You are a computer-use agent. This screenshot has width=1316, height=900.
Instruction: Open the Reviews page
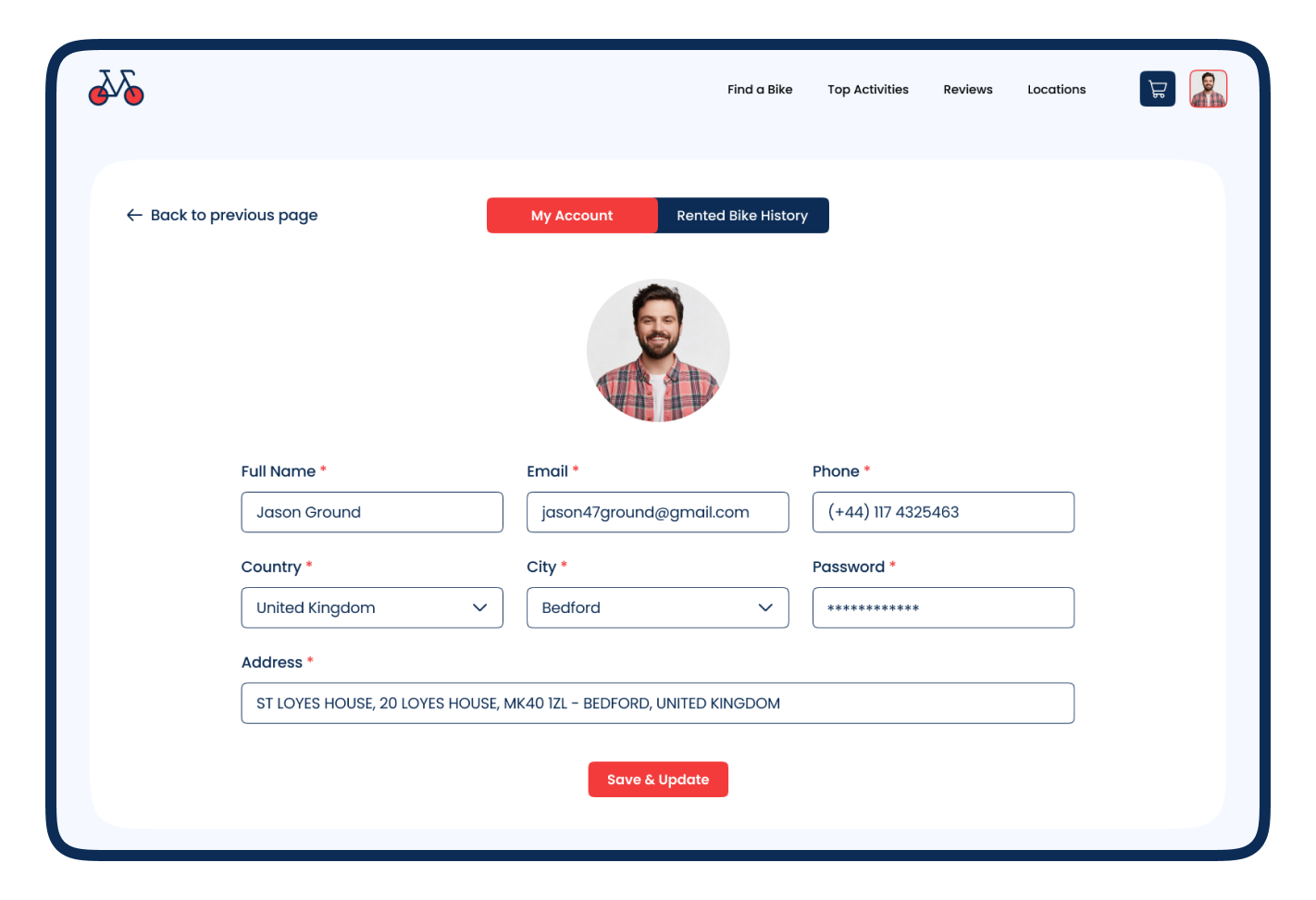pyautogui.click(x=968, y=90)
